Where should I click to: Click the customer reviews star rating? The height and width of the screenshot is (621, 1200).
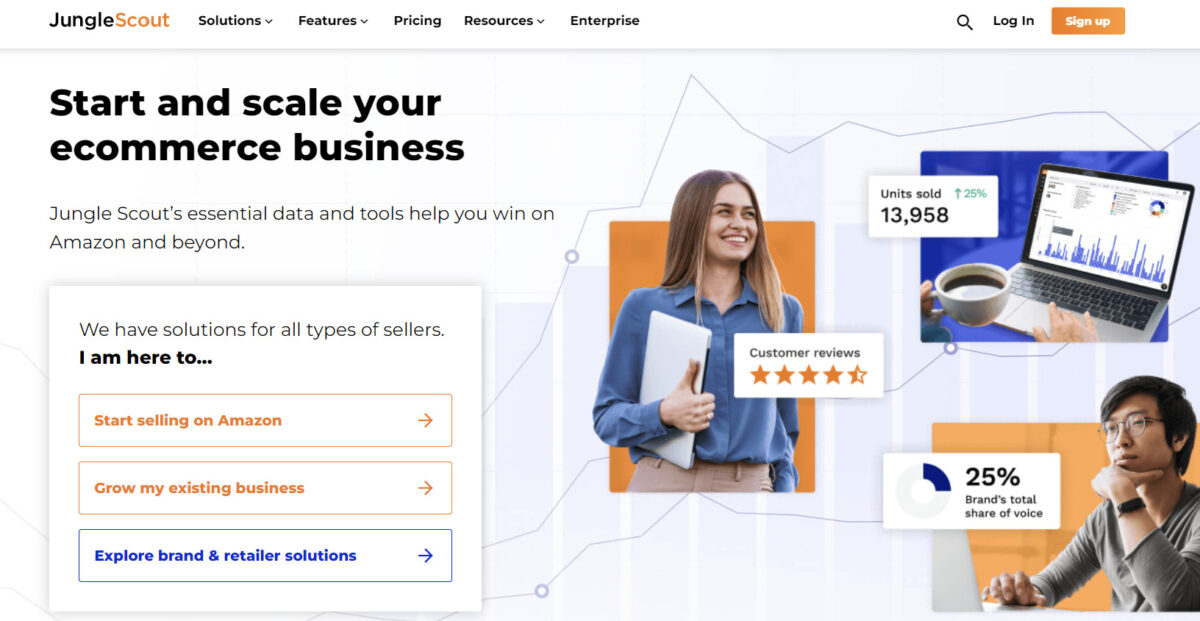(x=808, y=376)
